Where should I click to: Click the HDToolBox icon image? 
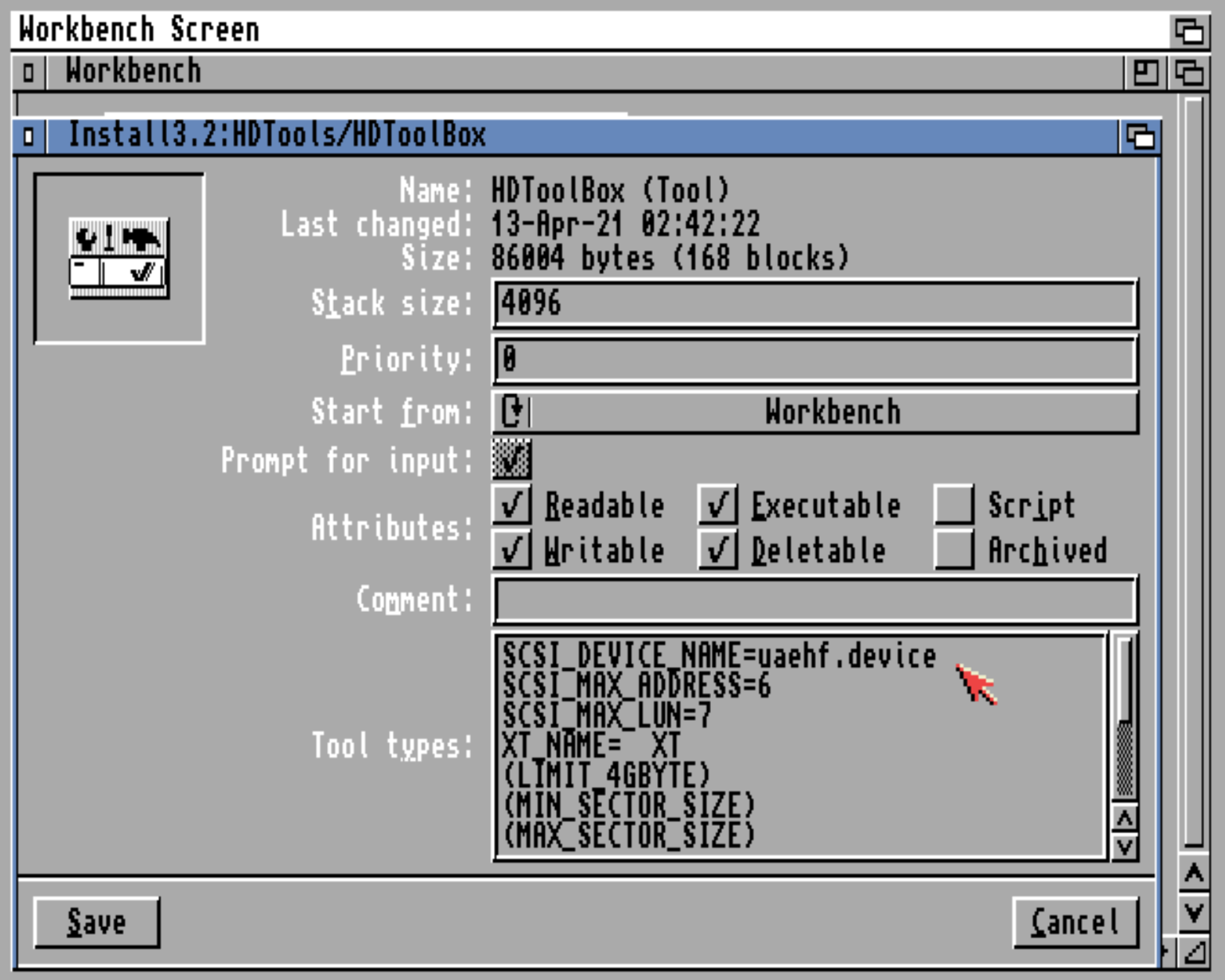[x=119, y=259]
